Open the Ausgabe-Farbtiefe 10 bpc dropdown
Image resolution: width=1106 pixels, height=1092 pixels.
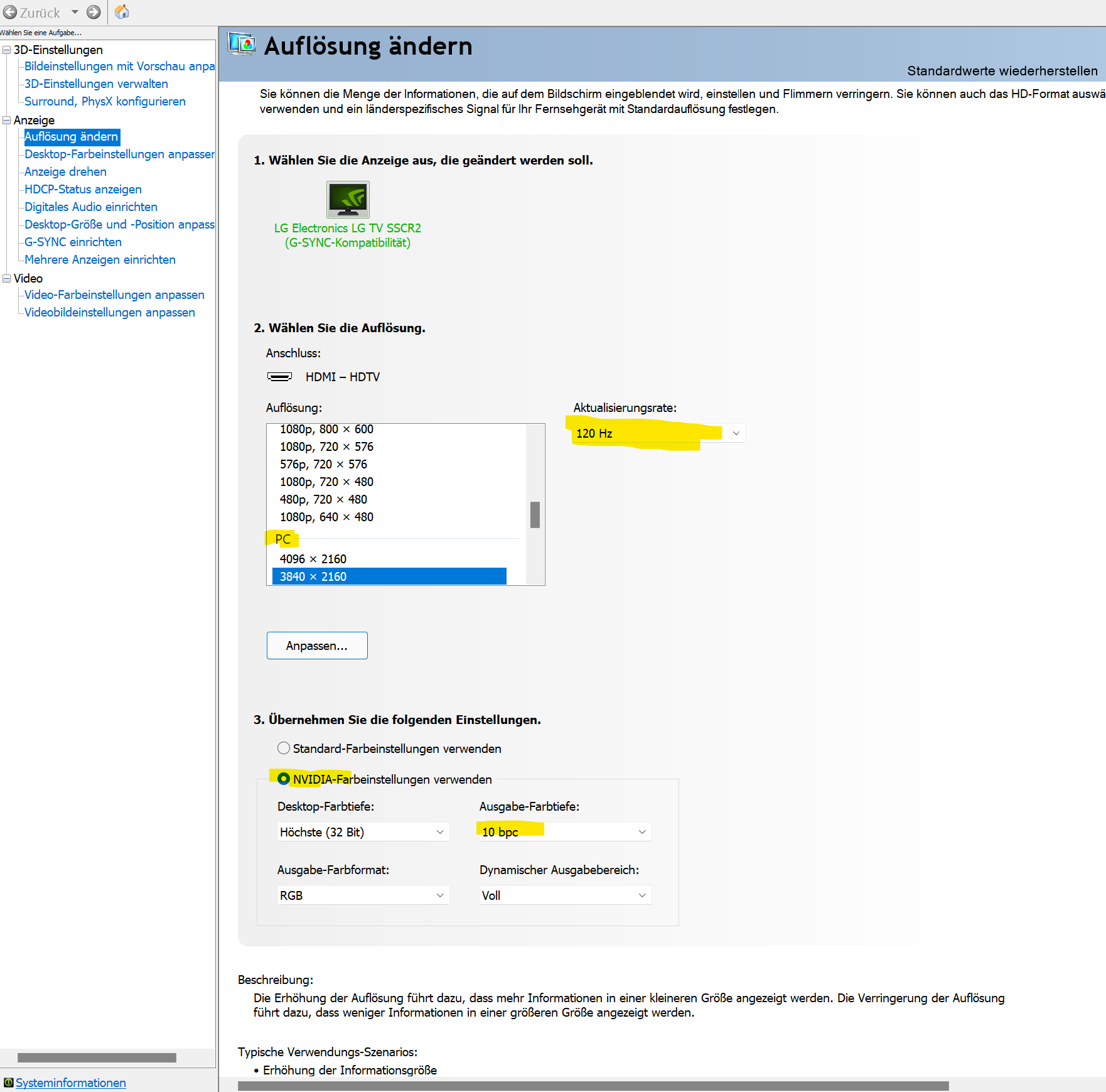pyautogui.click(x=564, y=832)
